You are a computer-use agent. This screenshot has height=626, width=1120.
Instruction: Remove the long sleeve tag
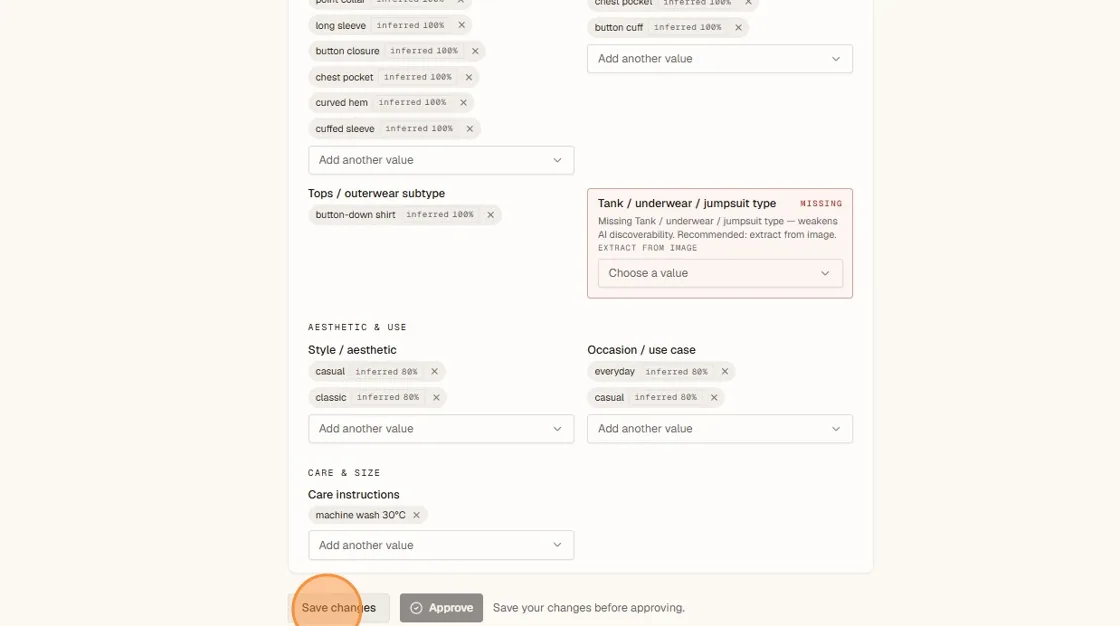coord(461,25)
